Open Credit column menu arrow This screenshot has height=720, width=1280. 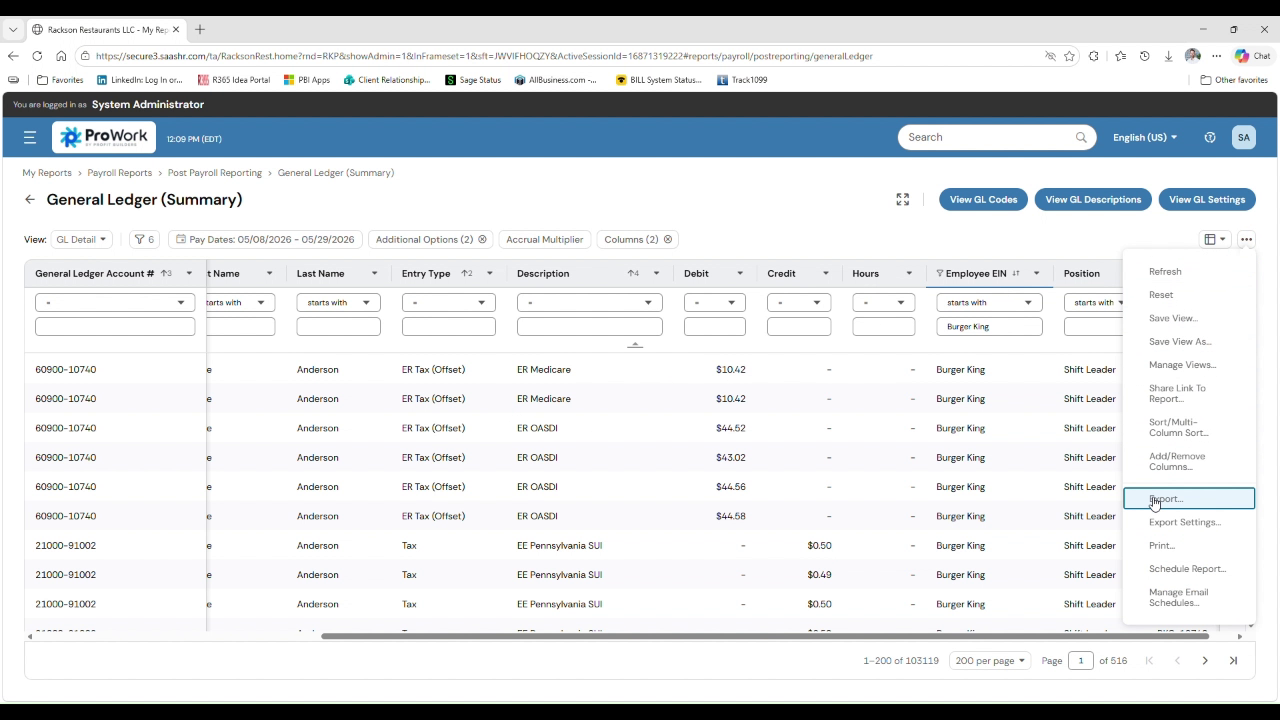pos(826,273)
